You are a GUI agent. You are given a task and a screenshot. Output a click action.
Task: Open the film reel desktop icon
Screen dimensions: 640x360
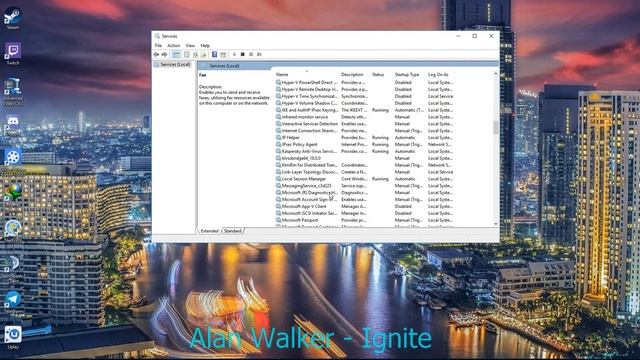(13, 158)
